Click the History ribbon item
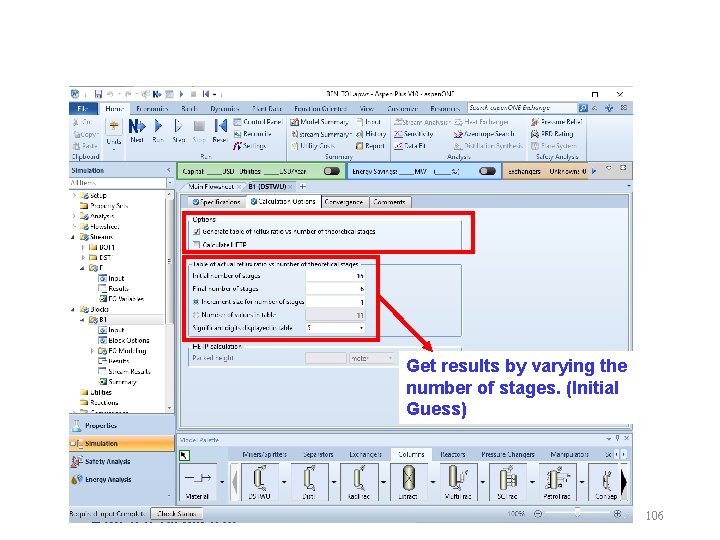The height and width of the screenshot is (540, 720). click(371, 134)
